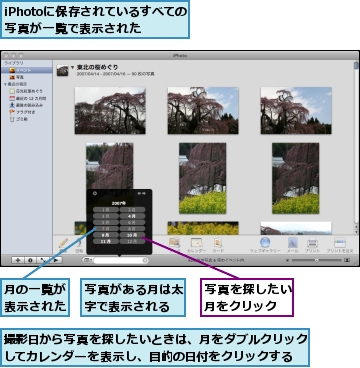Open the Last 12 Months calendar item
The height and width of the screenshot is (368, 360).
[x=28, y=98]
